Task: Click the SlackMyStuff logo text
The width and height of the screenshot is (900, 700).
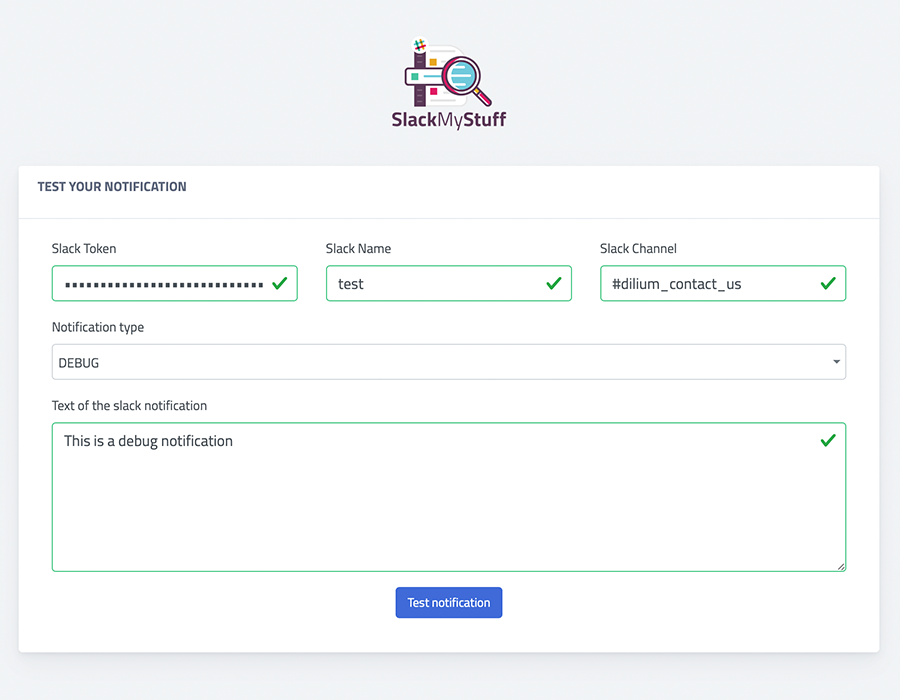Action: [449, 120]
